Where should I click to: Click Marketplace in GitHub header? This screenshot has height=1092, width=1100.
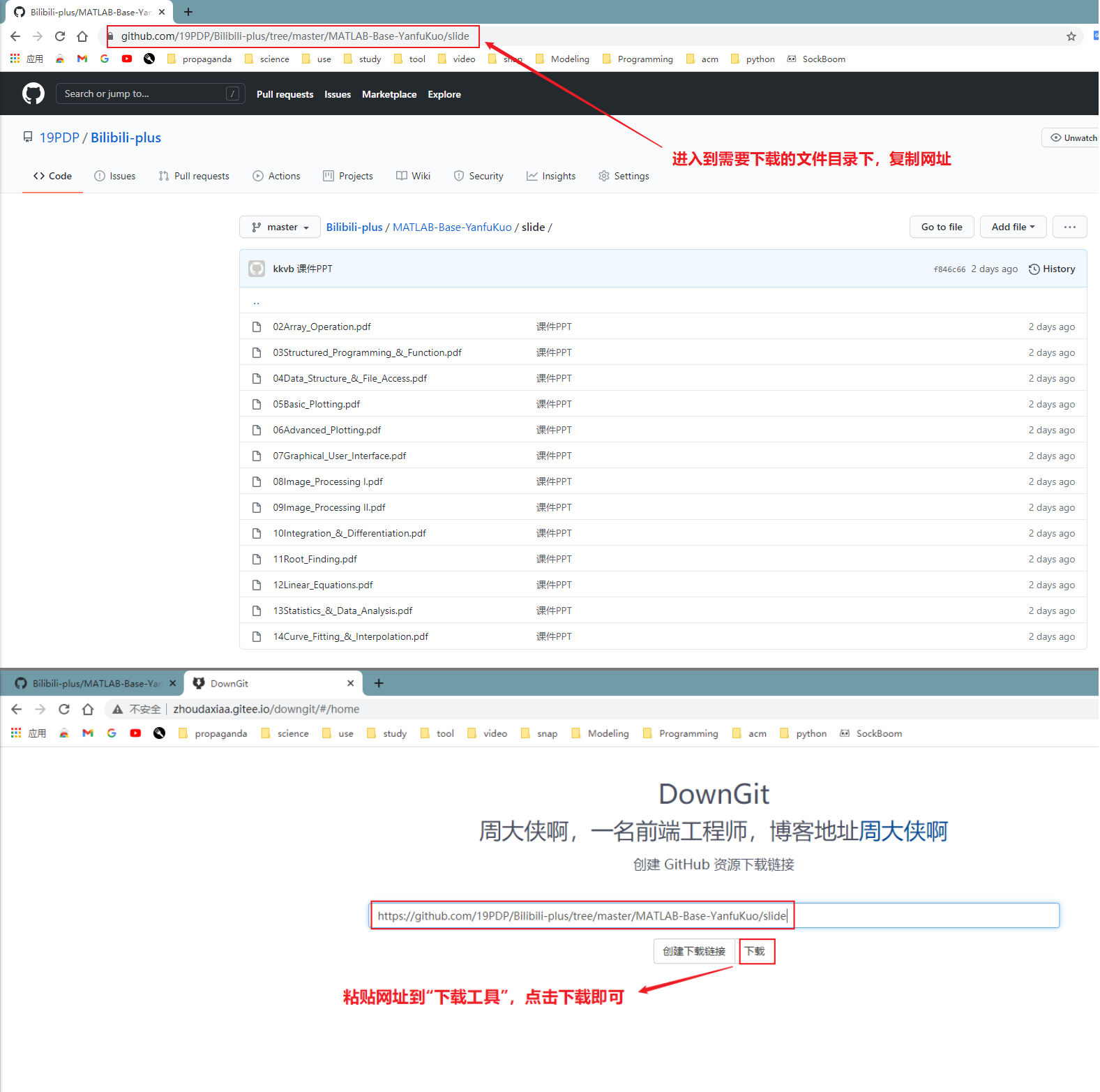(x=389, y=94)
